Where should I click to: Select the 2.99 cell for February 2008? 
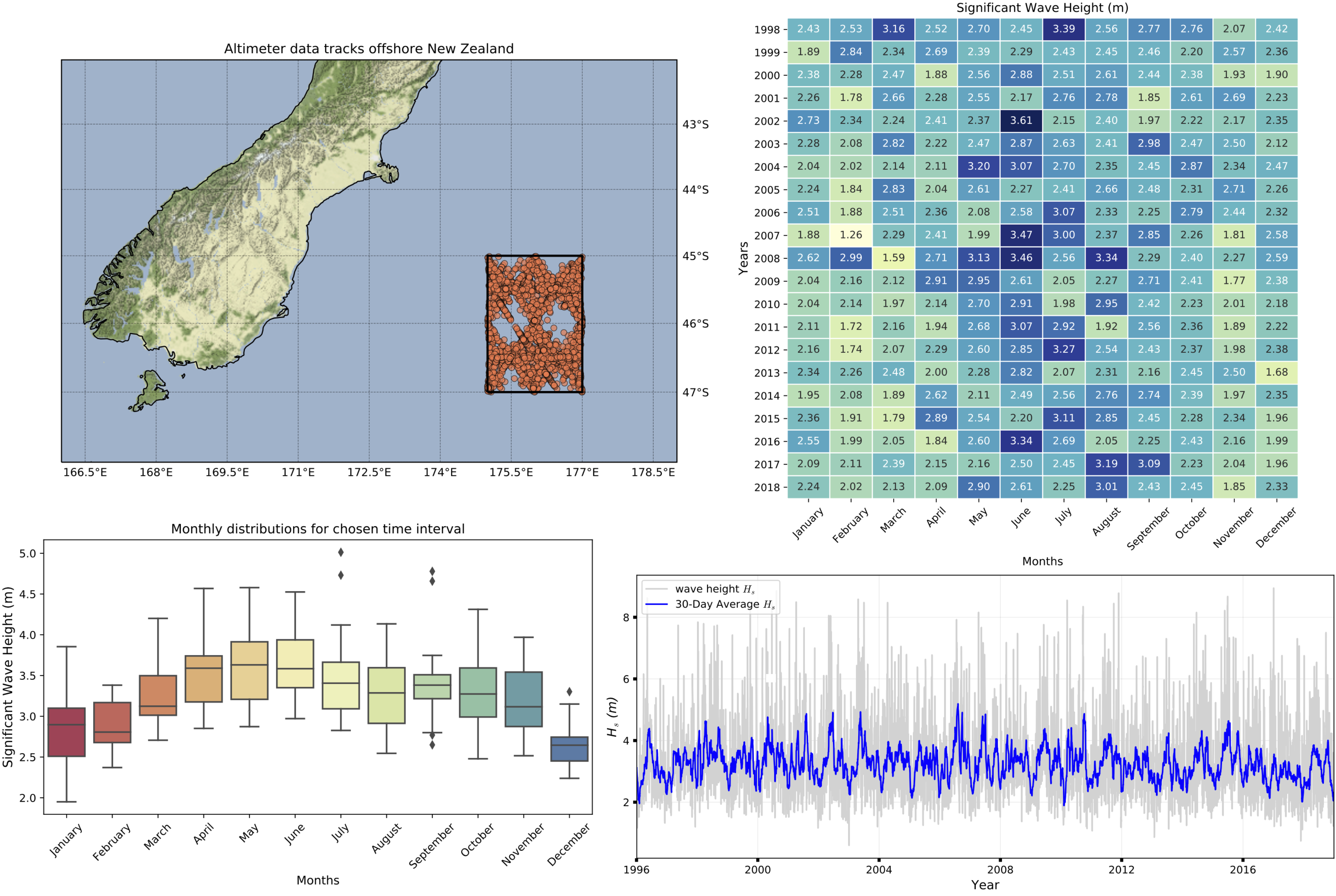(851, 258)
